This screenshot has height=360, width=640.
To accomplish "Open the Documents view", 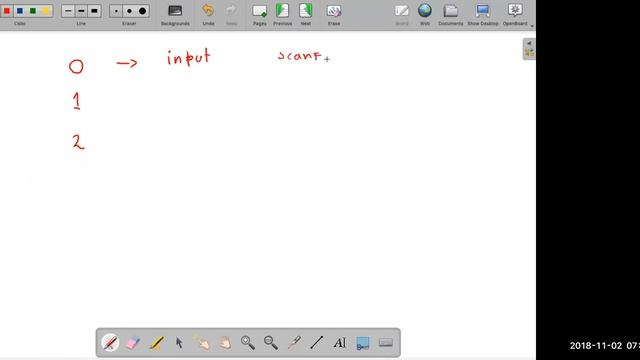I will [451, 14].
